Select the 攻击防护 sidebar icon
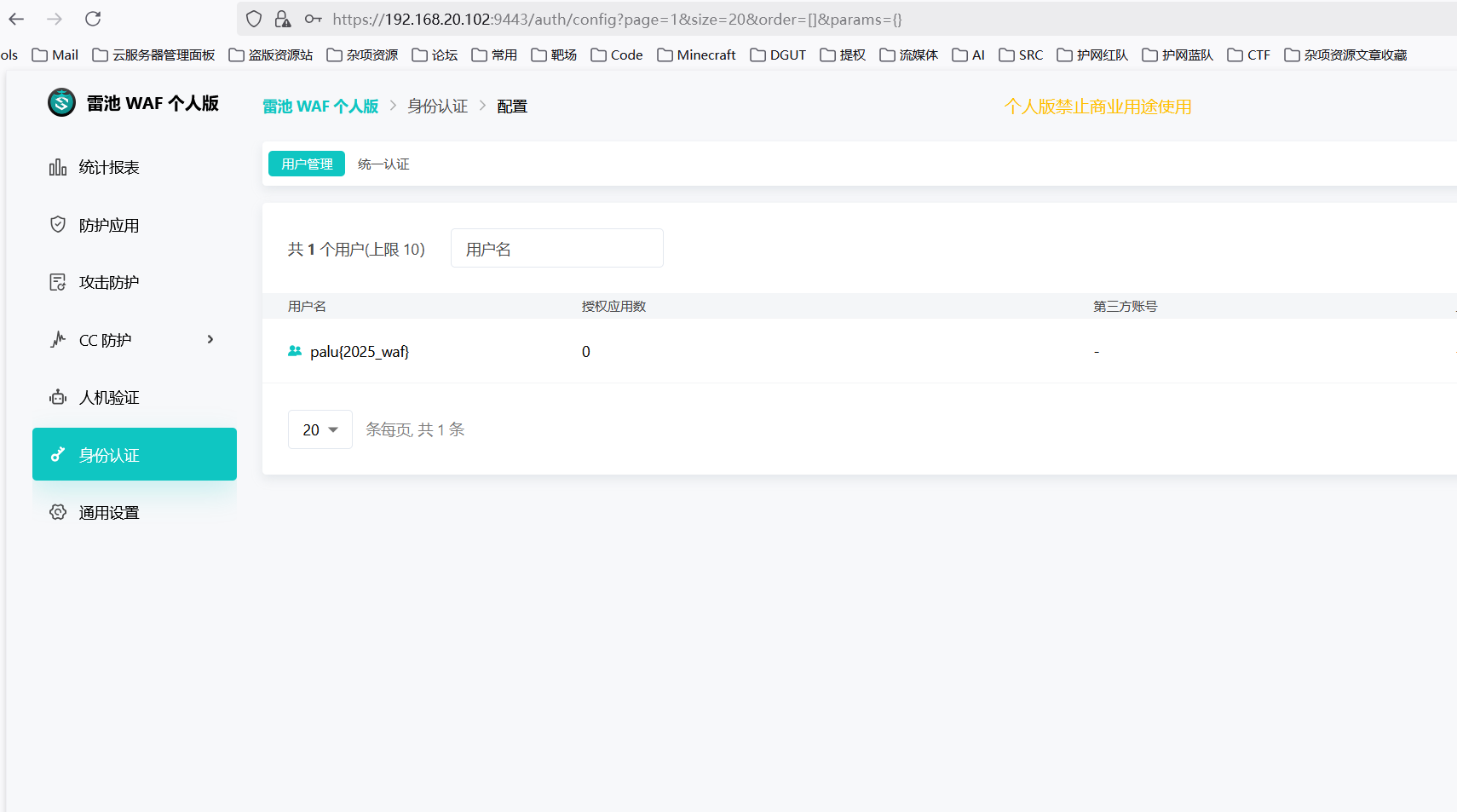This screenshot has height=812, width=1457. [x=58, y=282]
